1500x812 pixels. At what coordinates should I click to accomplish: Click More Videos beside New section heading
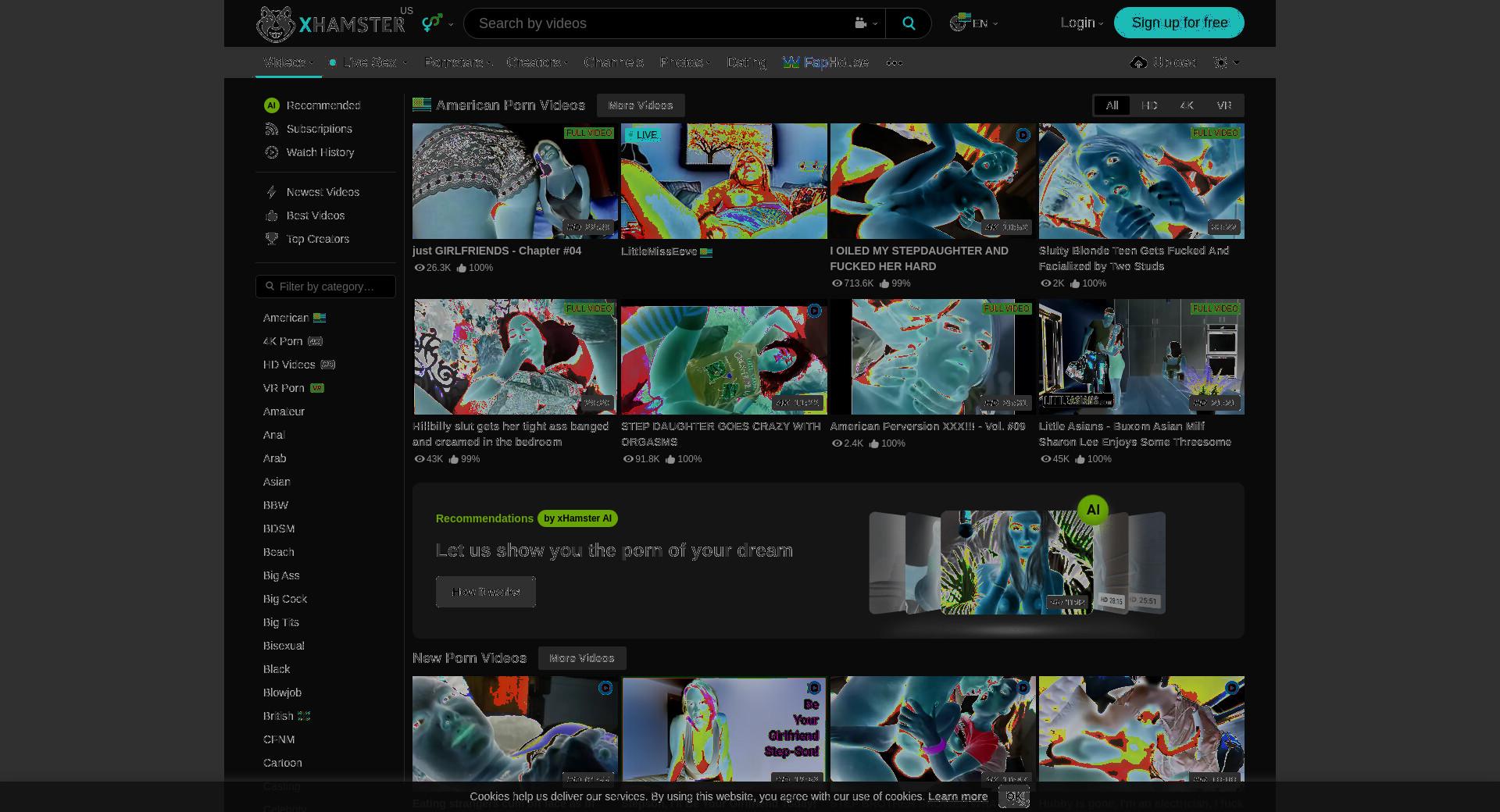click(x=582, y=658)
